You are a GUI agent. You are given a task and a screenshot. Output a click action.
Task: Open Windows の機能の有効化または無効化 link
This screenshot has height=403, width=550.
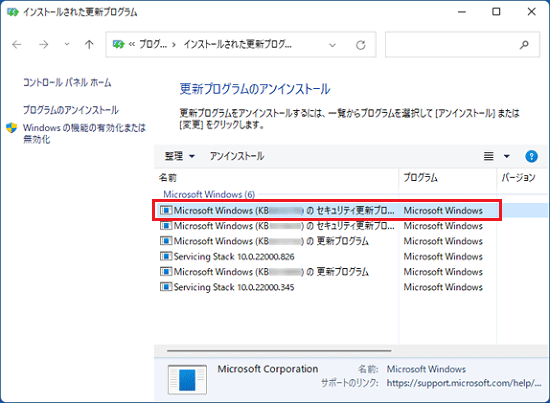84,133
